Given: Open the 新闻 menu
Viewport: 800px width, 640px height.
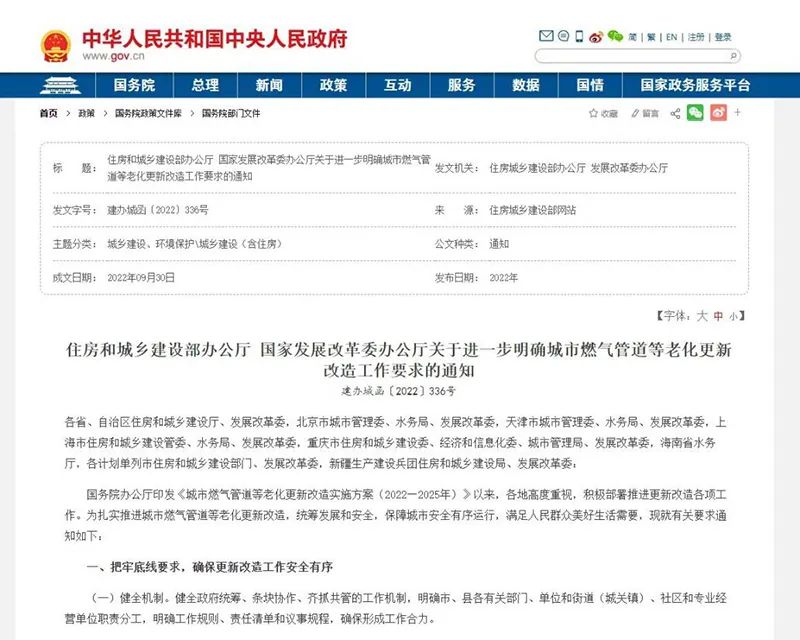Looking at the screenshot, I should point(269,85).
